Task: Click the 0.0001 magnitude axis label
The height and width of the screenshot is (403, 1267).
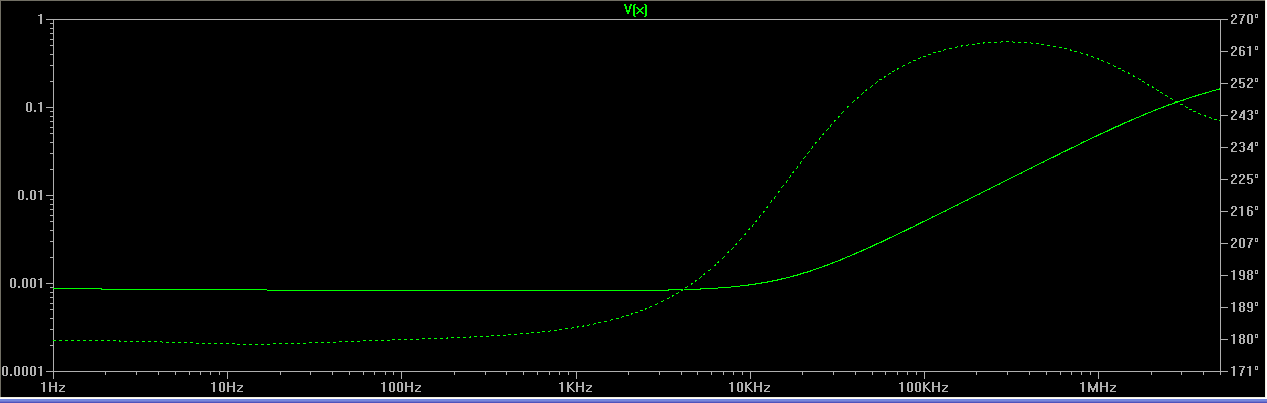Action: click(22, 371)
